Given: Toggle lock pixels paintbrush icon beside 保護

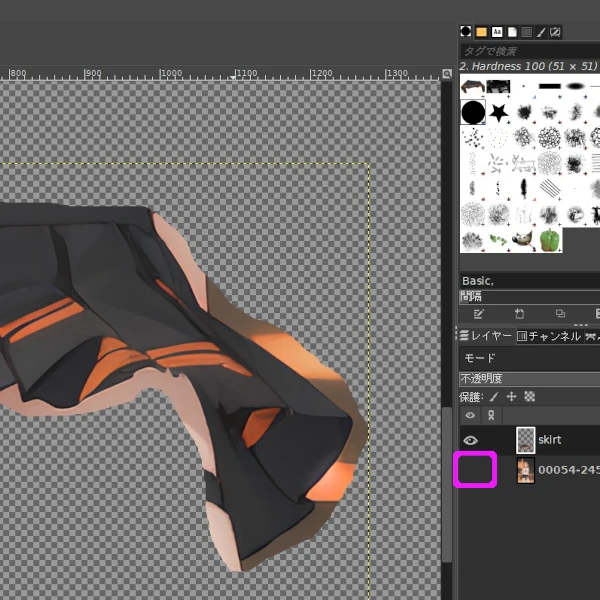Looking at the screenshot, I should coord(494,397).
